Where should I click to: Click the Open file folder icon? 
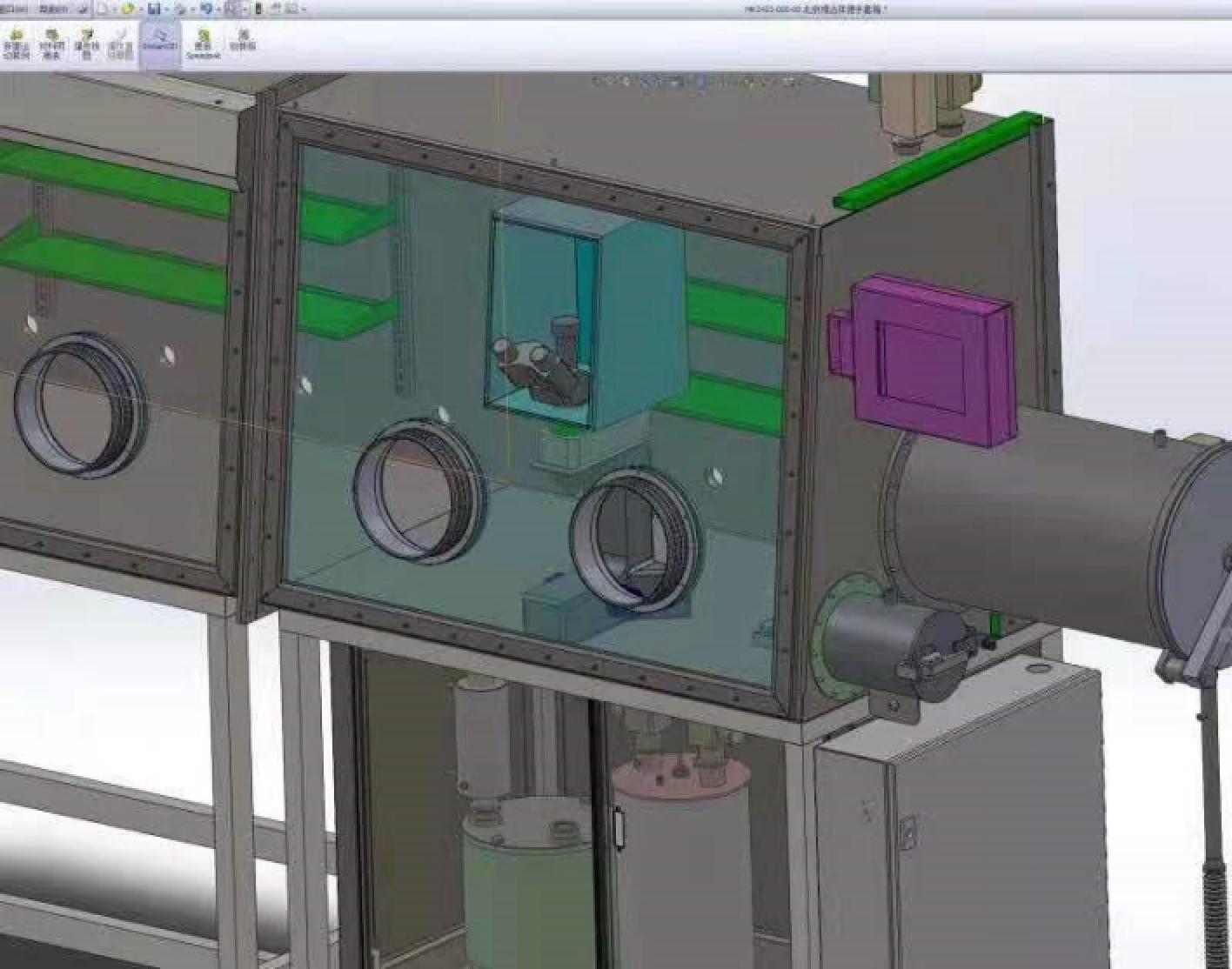[x=128, y=9]
